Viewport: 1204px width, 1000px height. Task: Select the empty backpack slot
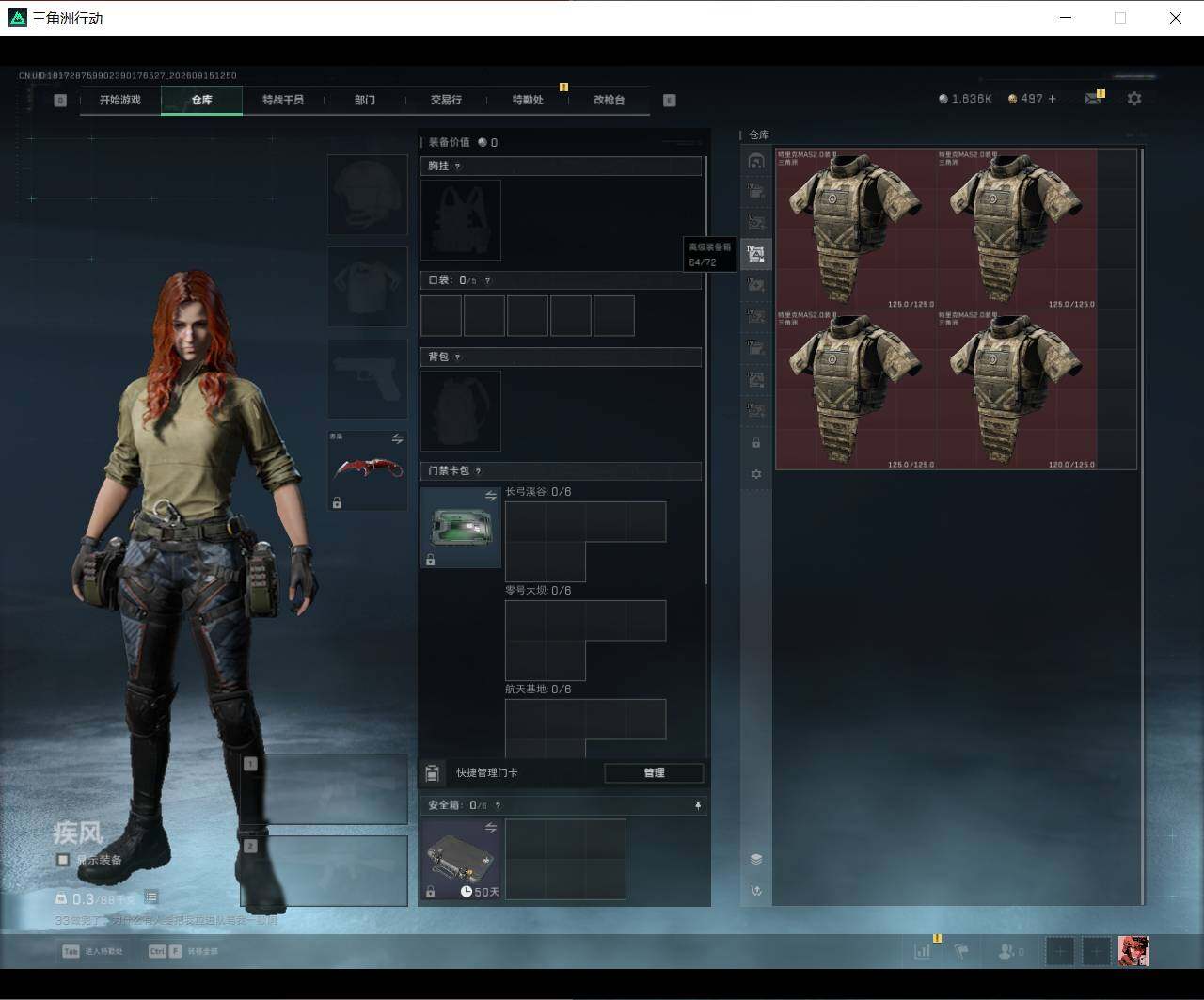(461, 411)
